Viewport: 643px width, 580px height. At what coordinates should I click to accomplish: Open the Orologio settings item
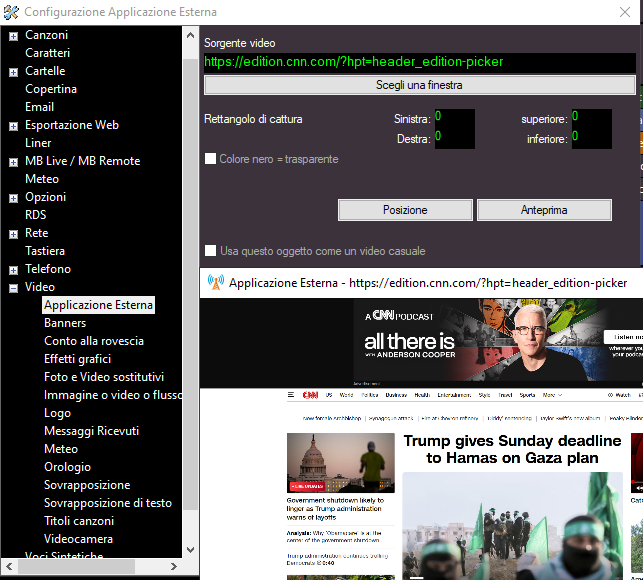pyautogui.click(x=67, y=467)
